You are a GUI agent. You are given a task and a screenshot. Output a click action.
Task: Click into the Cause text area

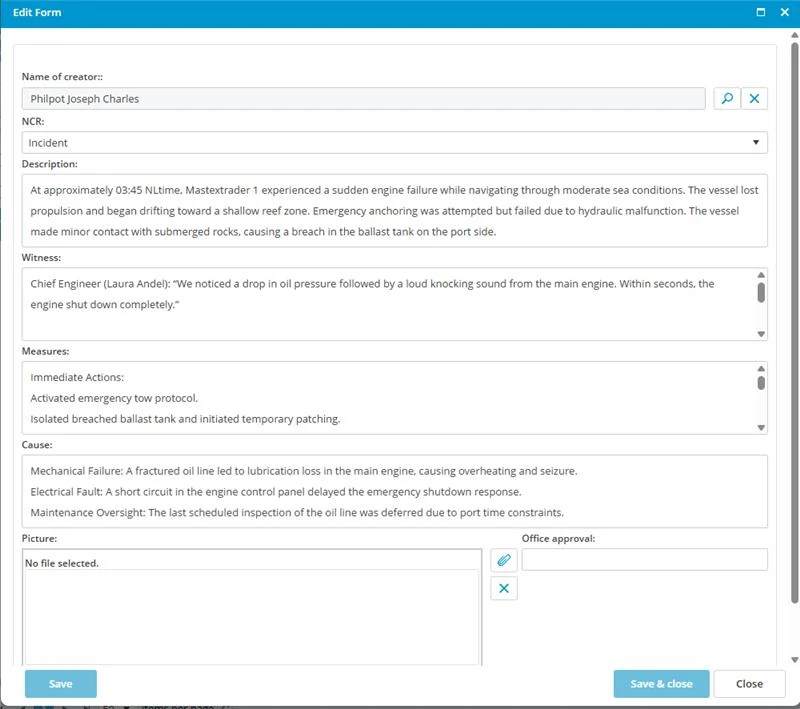tap(394, 491)
